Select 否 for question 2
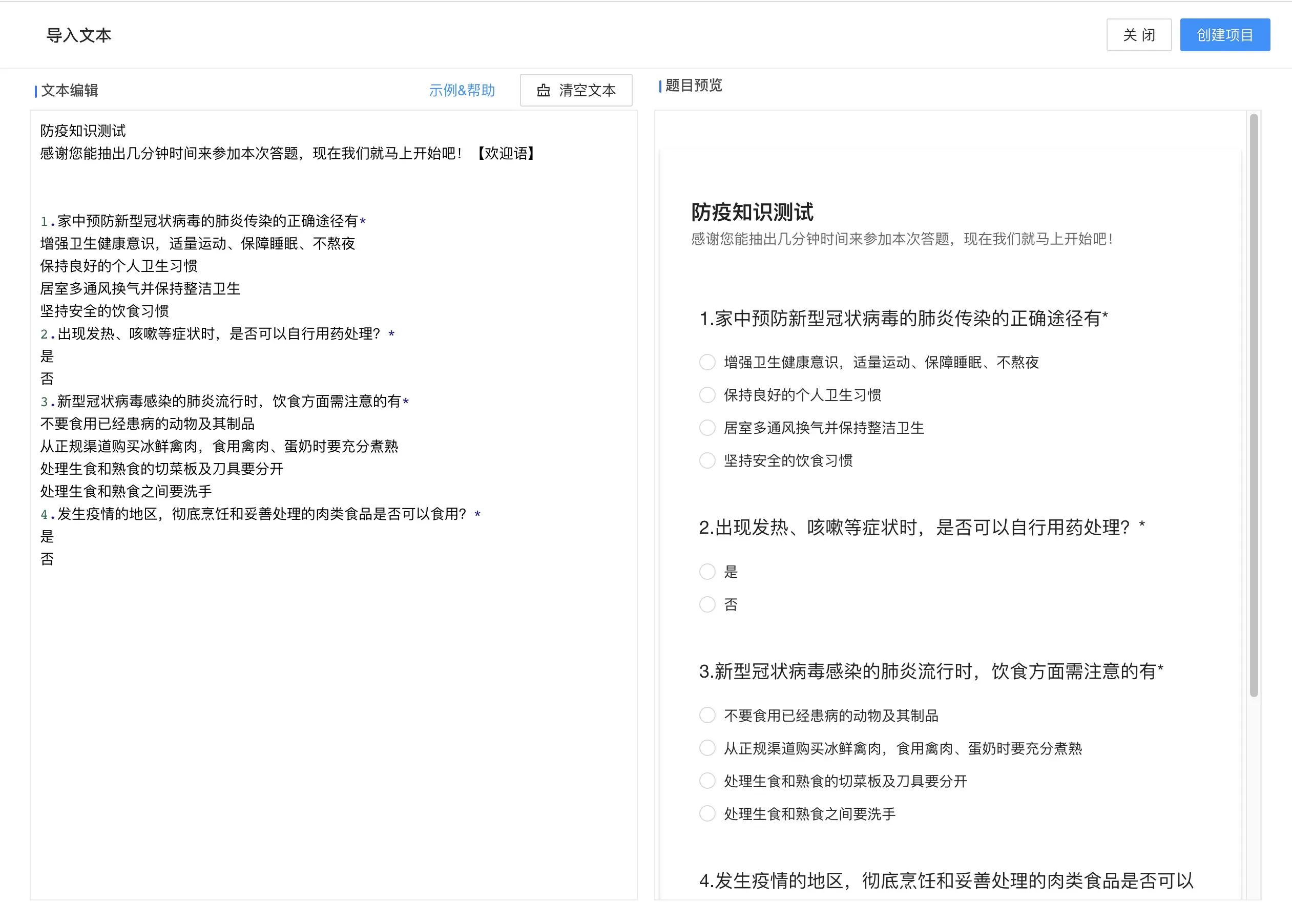 [x=707, y=605]
